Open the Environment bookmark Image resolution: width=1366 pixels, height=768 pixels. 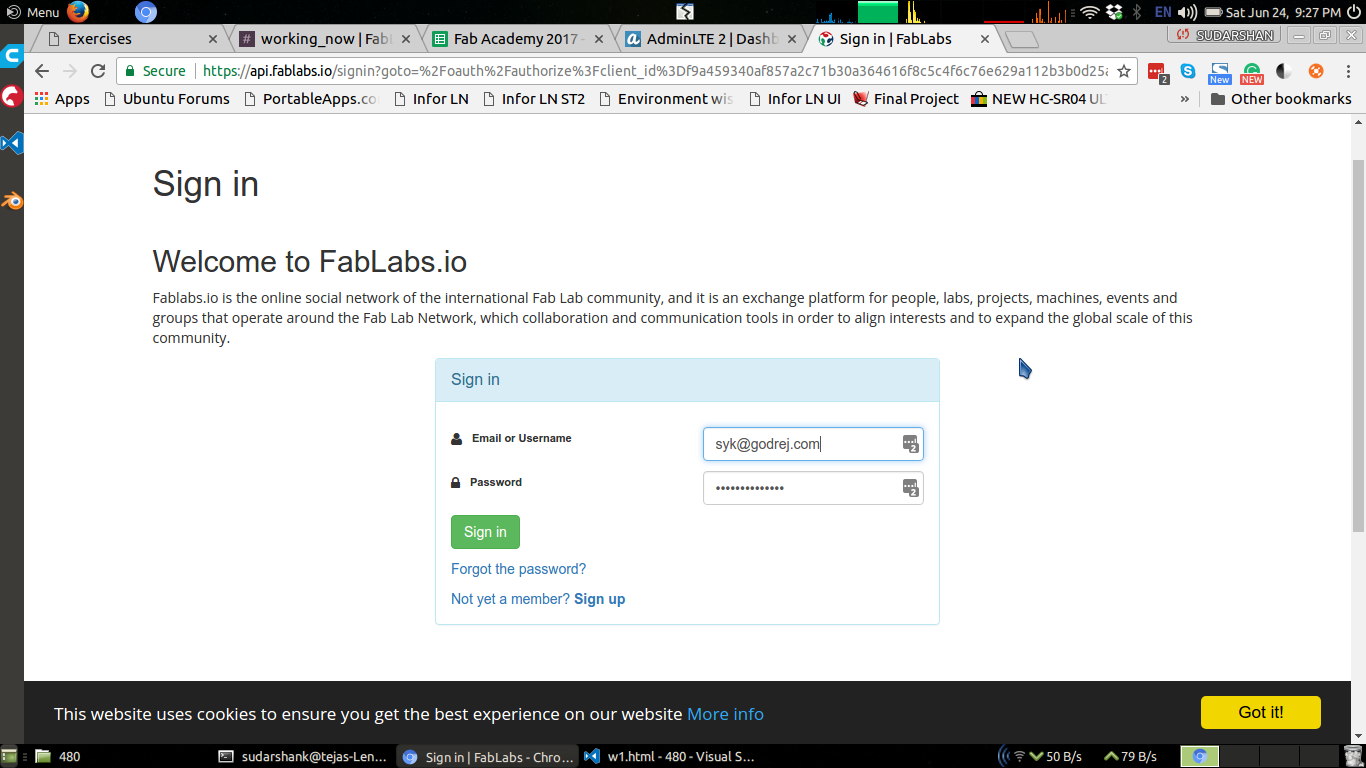tap(666, 99)
